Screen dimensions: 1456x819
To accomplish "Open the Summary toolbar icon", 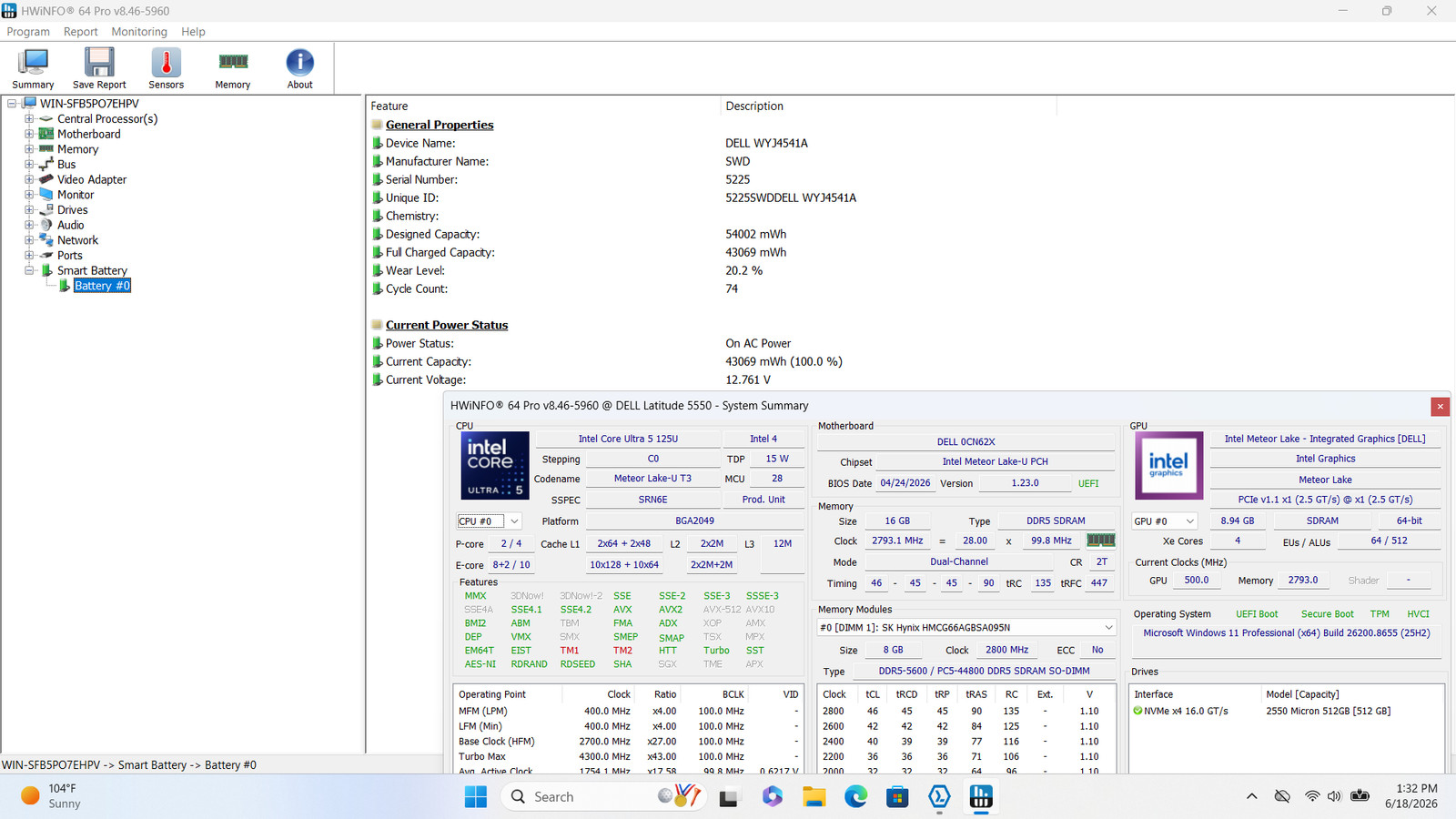I will point(33,68).
